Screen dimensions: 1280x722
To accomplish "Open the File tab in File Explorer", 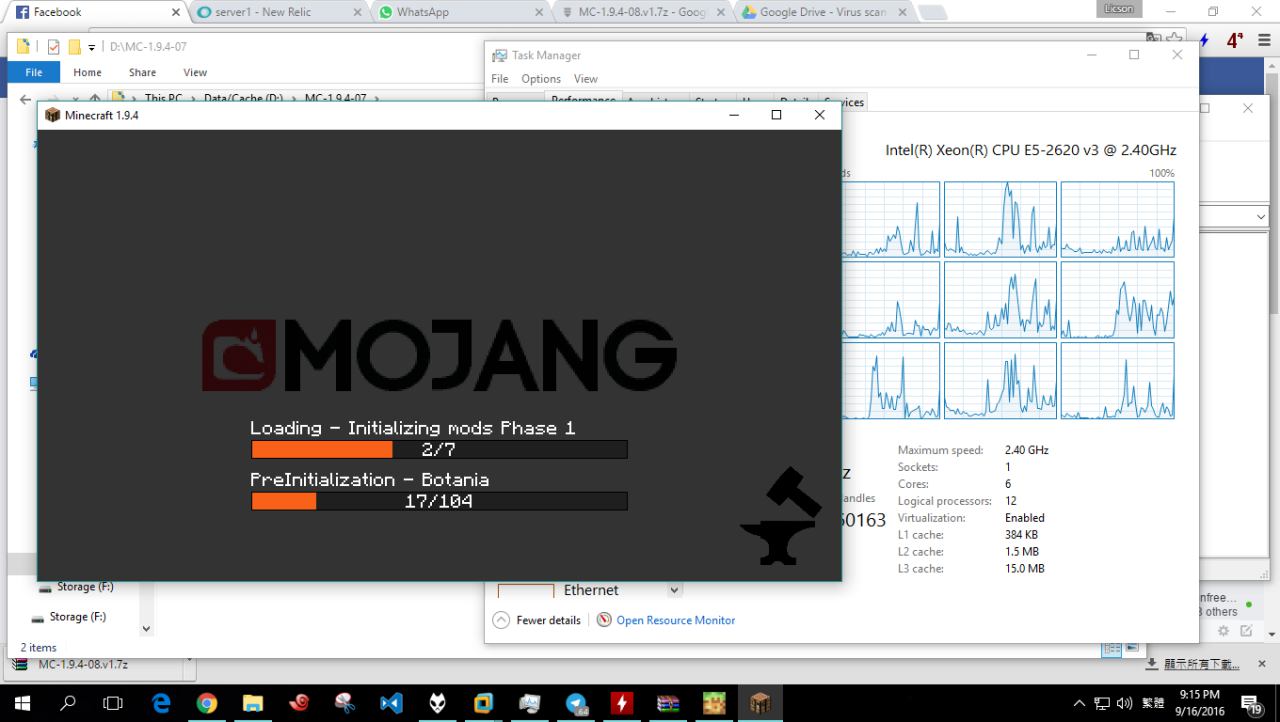I will tap(34, 72).
